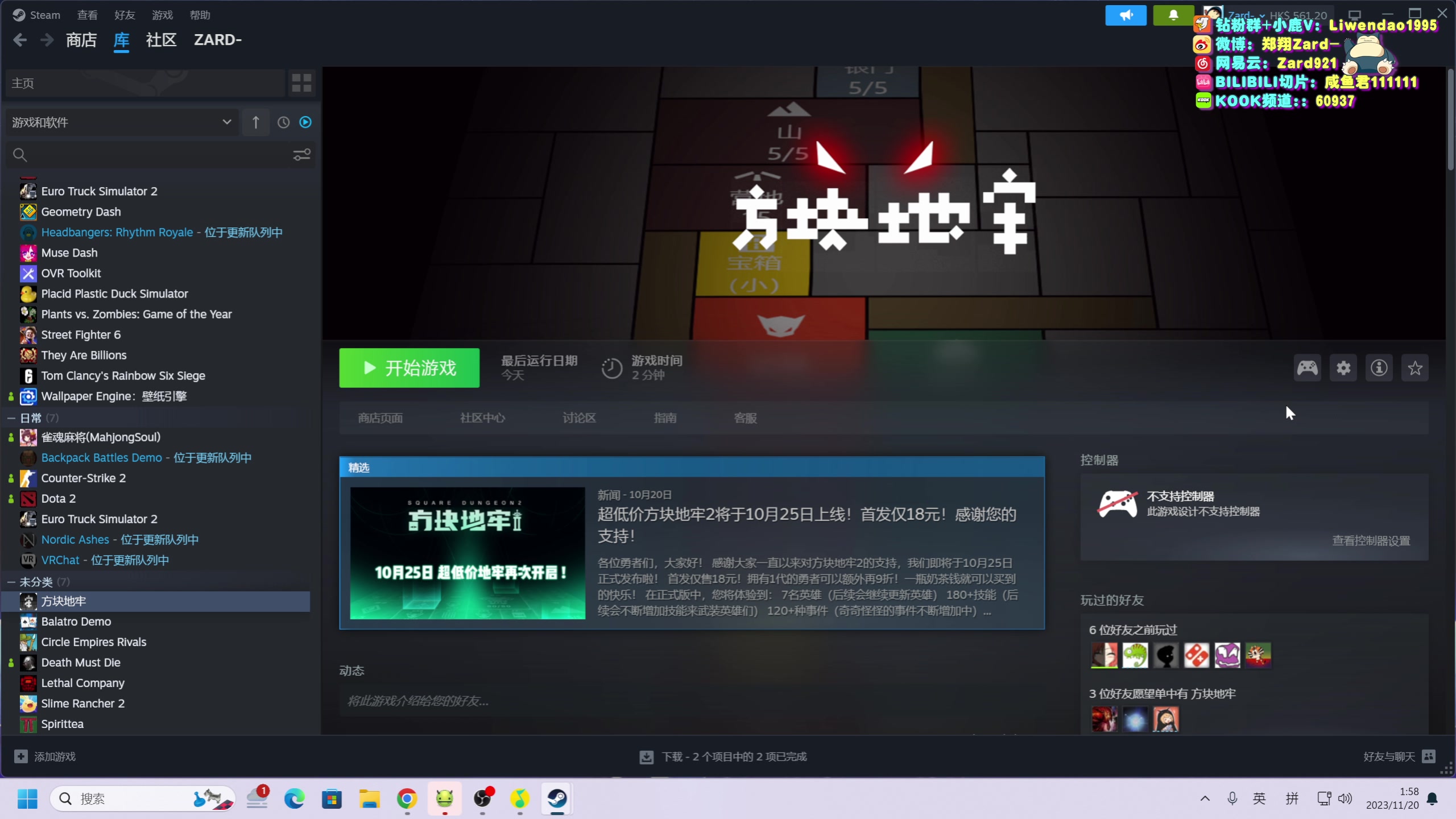Open the green notifications bell
Screen dimensions: 1456x819
(x=1173, y=15)
